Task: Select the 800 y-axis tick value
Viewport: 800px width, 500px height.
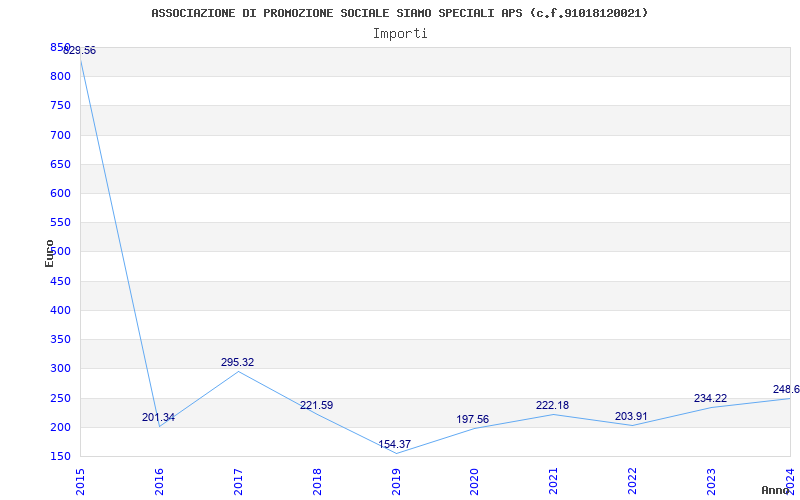Action: click(61, 76)
